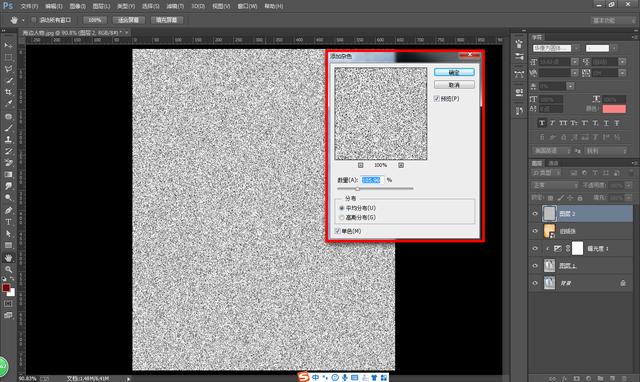Zoom in the noise dialog preview

pyautogui.click(x=401, y=165)
